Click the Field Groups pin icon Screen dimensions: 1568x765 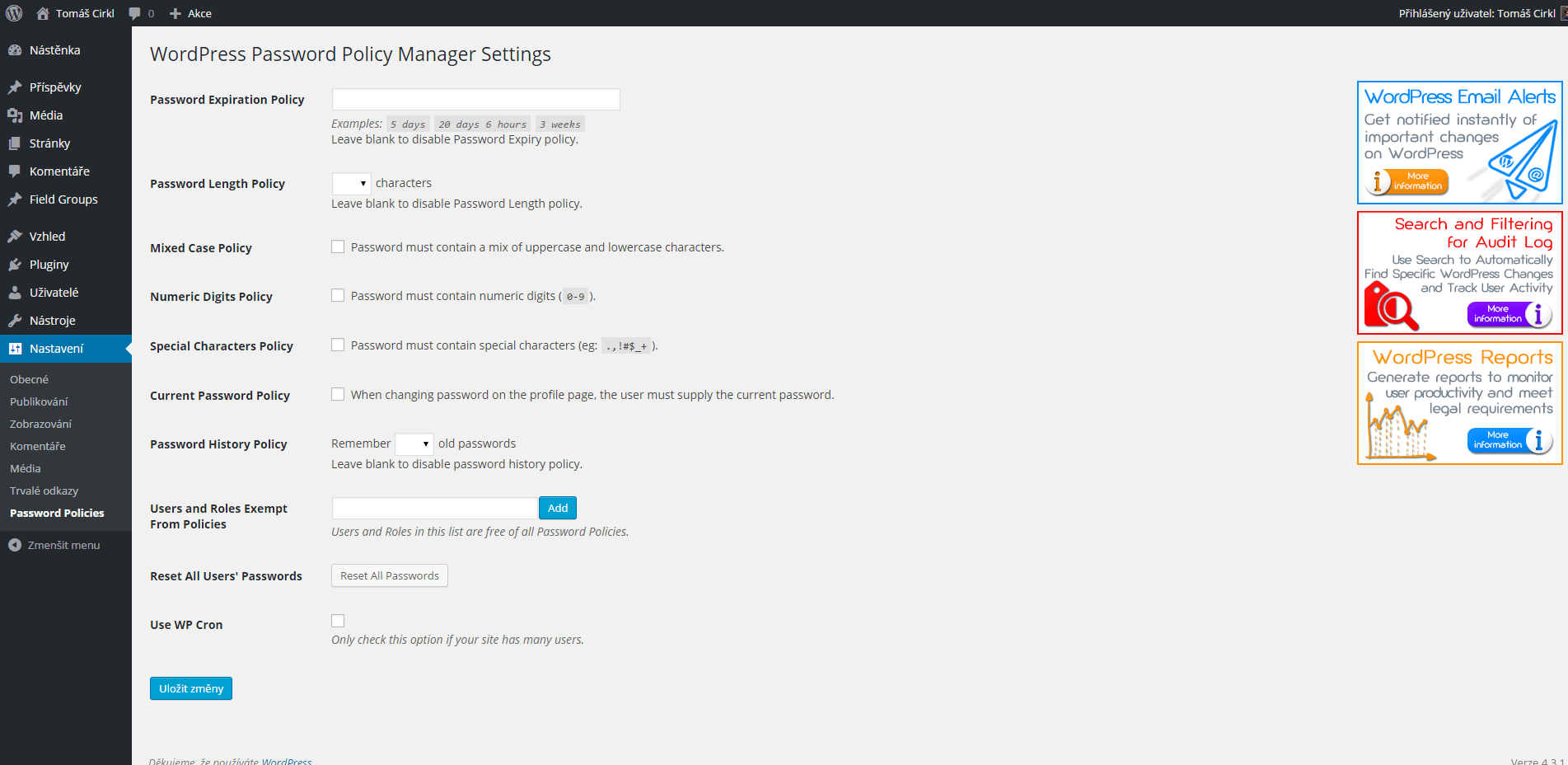point(15,199)
